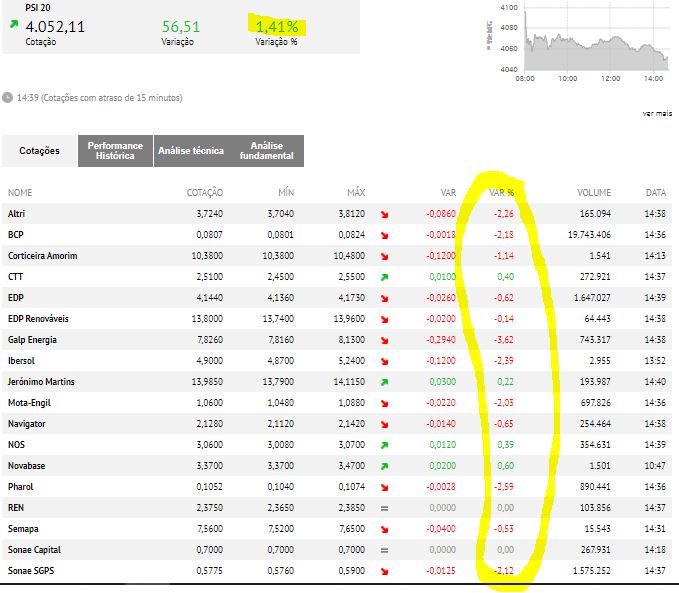Click the up arrow in Jerónimo Martins row

pyautogui.click(x=384, y=382)
